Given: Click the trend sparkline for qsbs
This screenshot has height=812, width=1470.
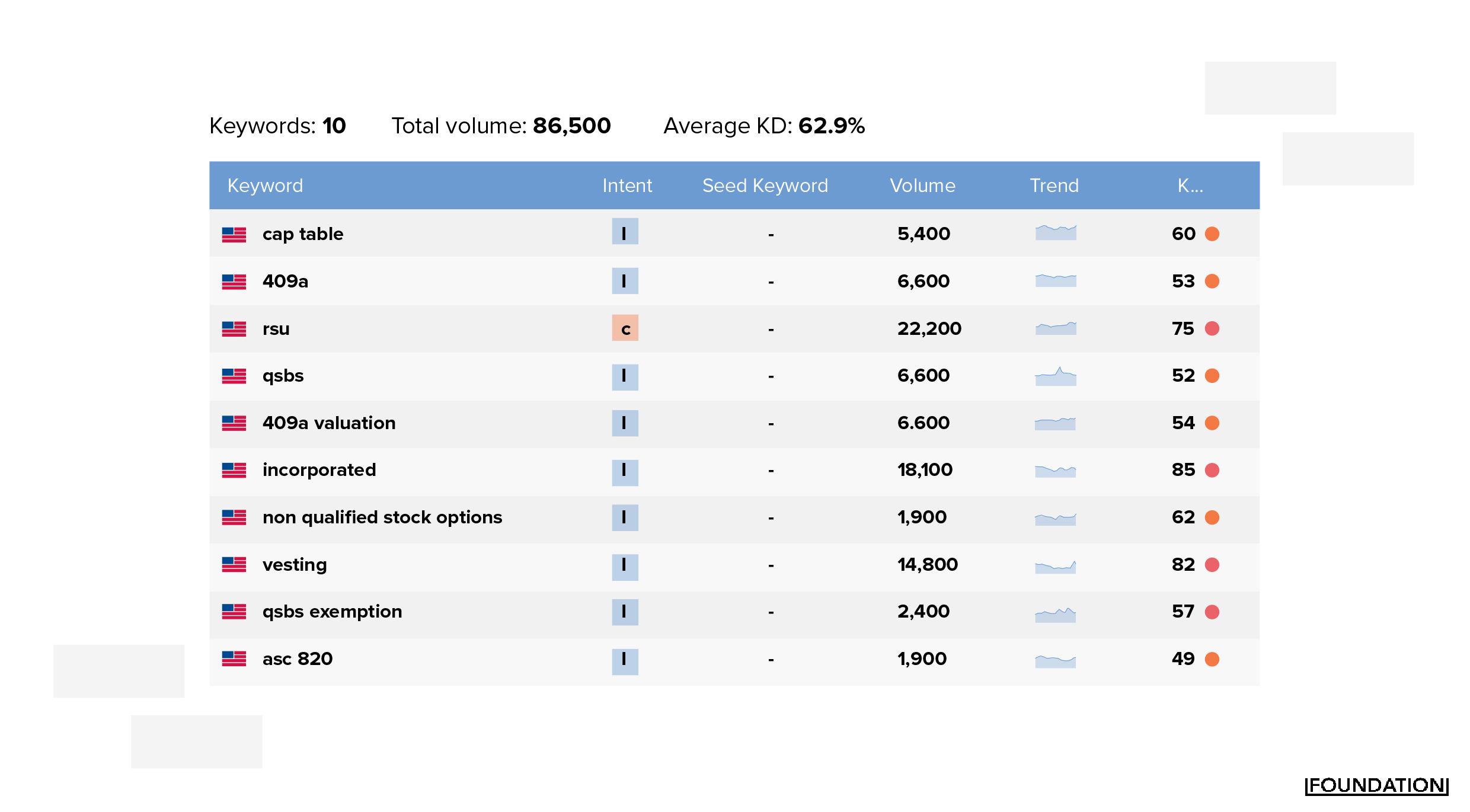Looking at the screenshot, I should [x=1055, y=376].
